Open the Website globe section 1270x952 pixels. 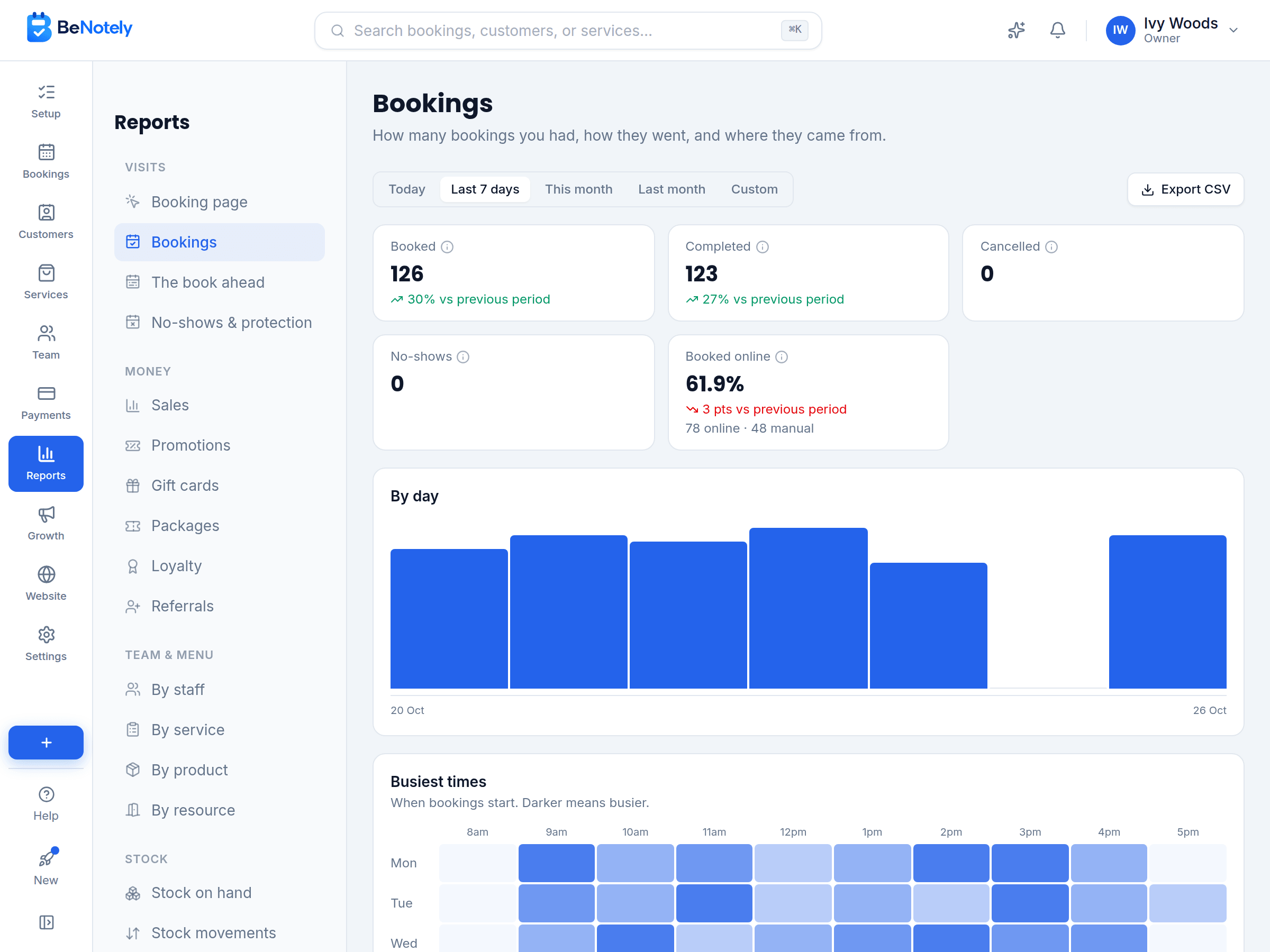click(46, 583)
